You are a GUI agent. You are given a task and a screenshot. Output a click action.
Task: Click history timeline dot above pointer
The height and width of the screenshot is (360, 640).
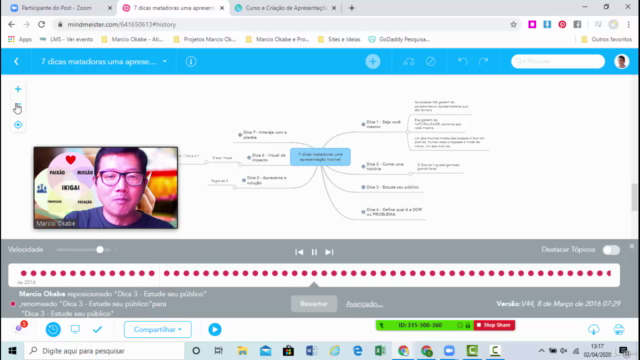314,273
